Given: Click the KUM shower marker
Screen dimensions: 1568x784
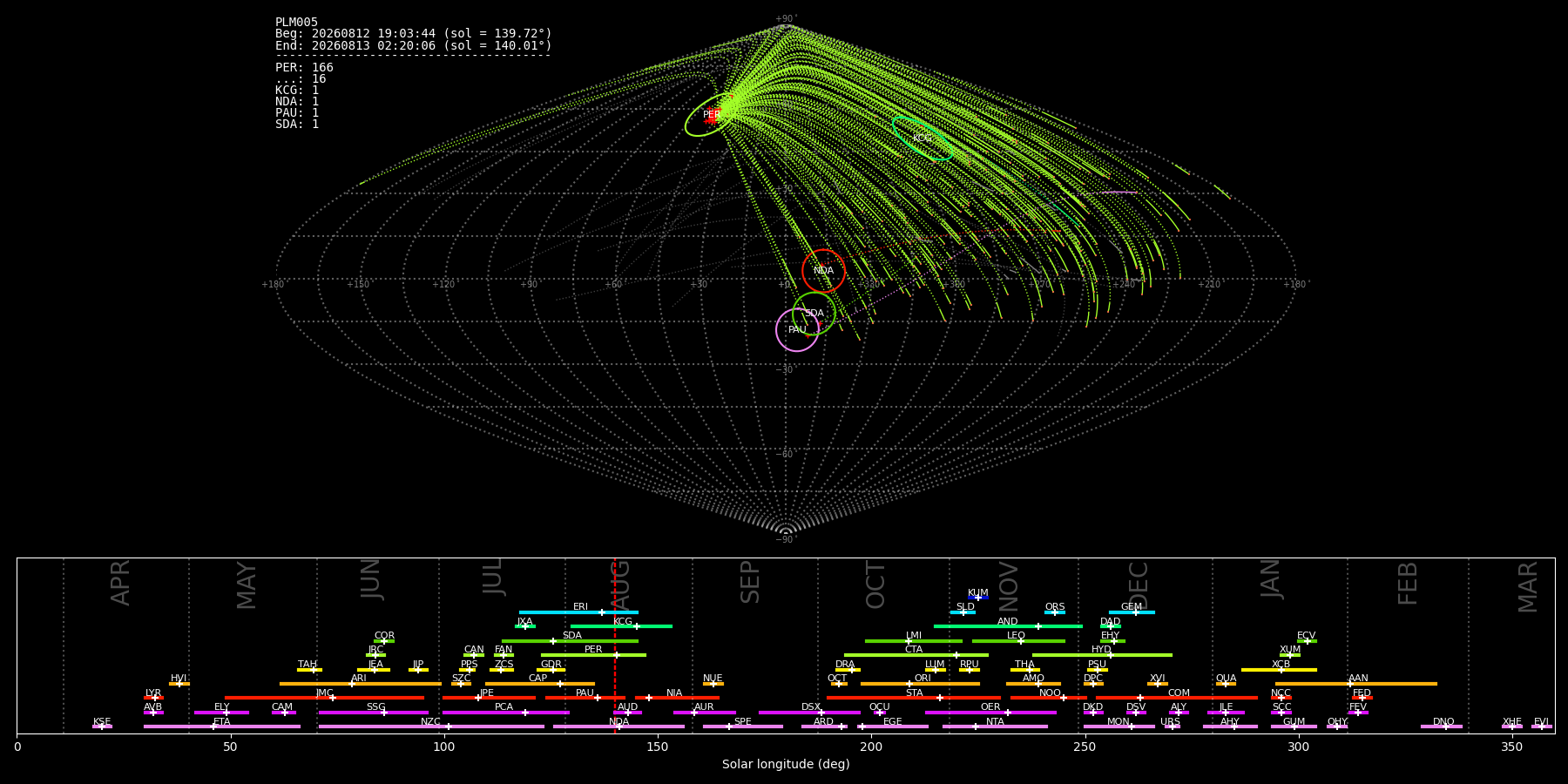Looking at the screenshot, I should [978, 598].
